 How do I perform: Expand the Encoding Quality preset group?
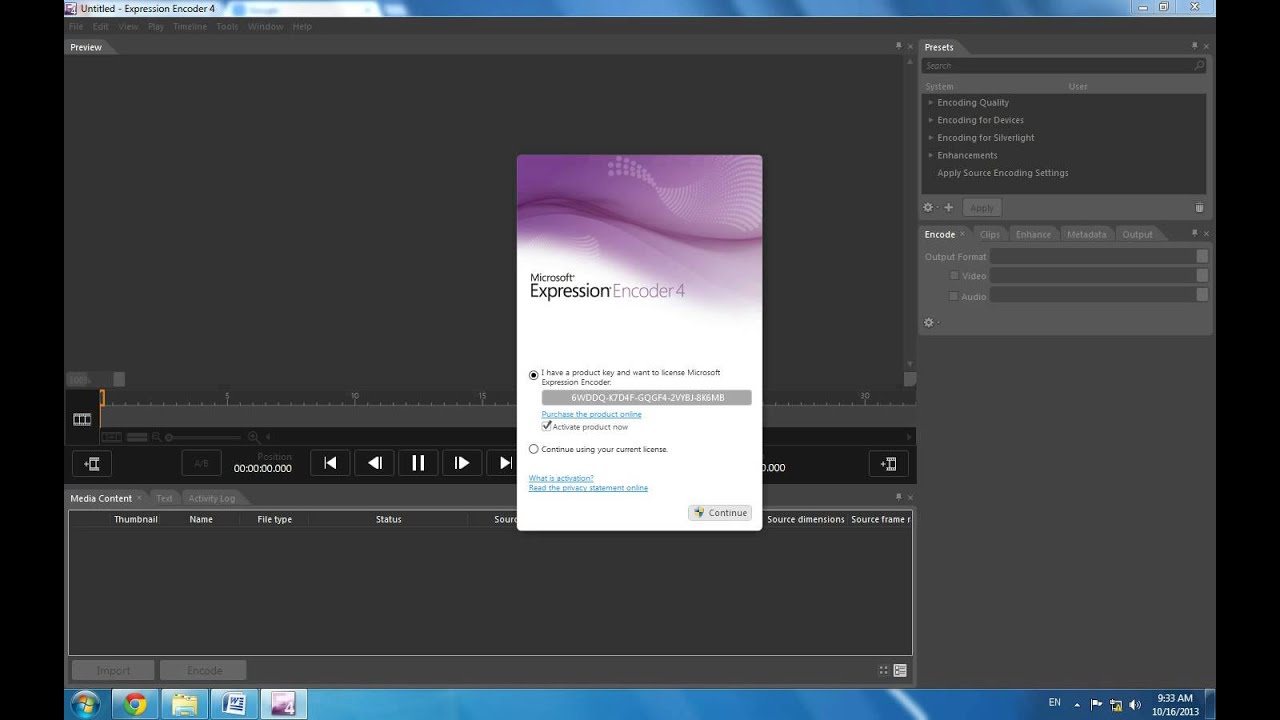930,102
